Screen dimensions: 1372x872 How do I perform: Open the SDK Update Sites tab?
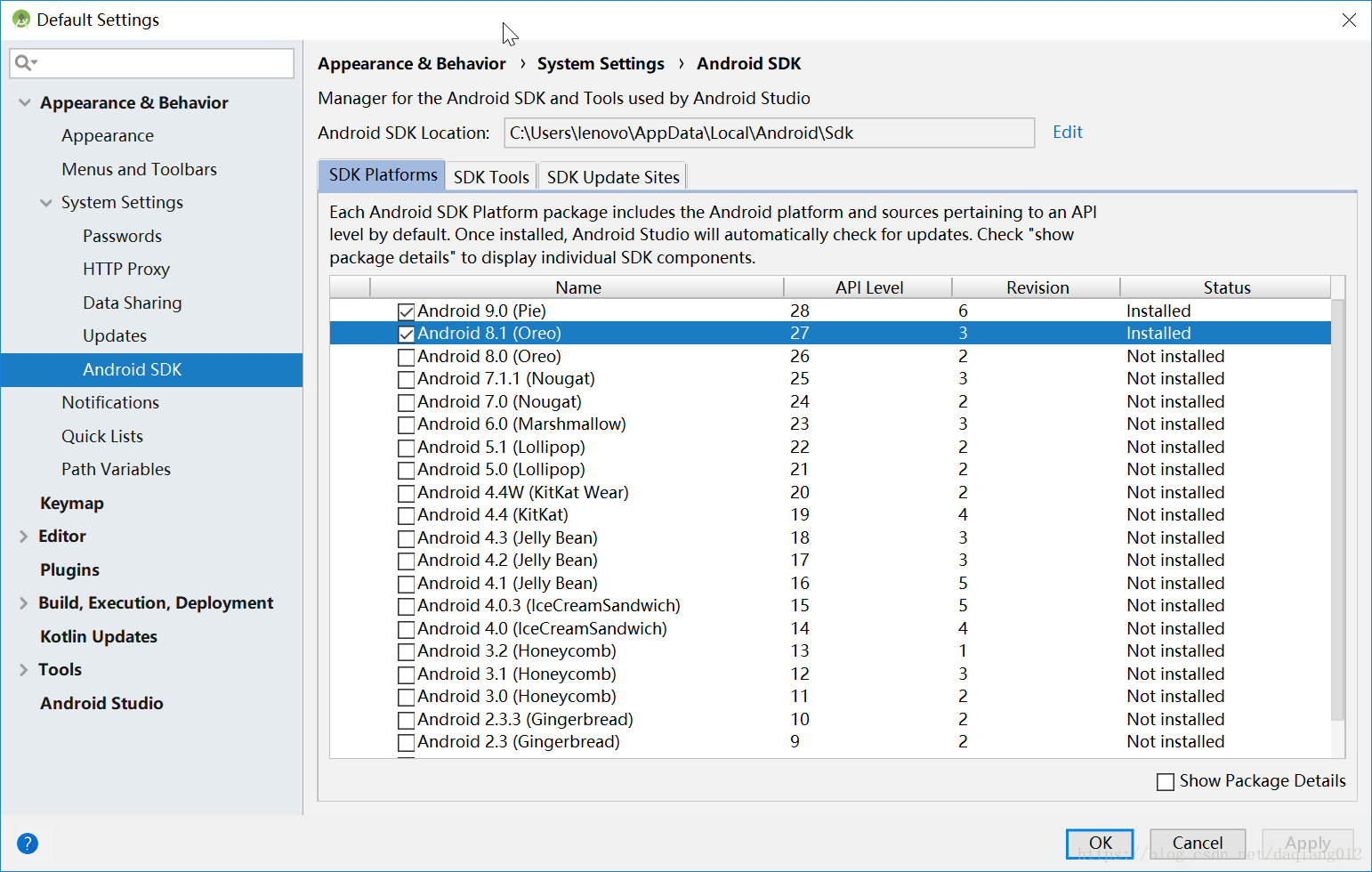point(612,176)
